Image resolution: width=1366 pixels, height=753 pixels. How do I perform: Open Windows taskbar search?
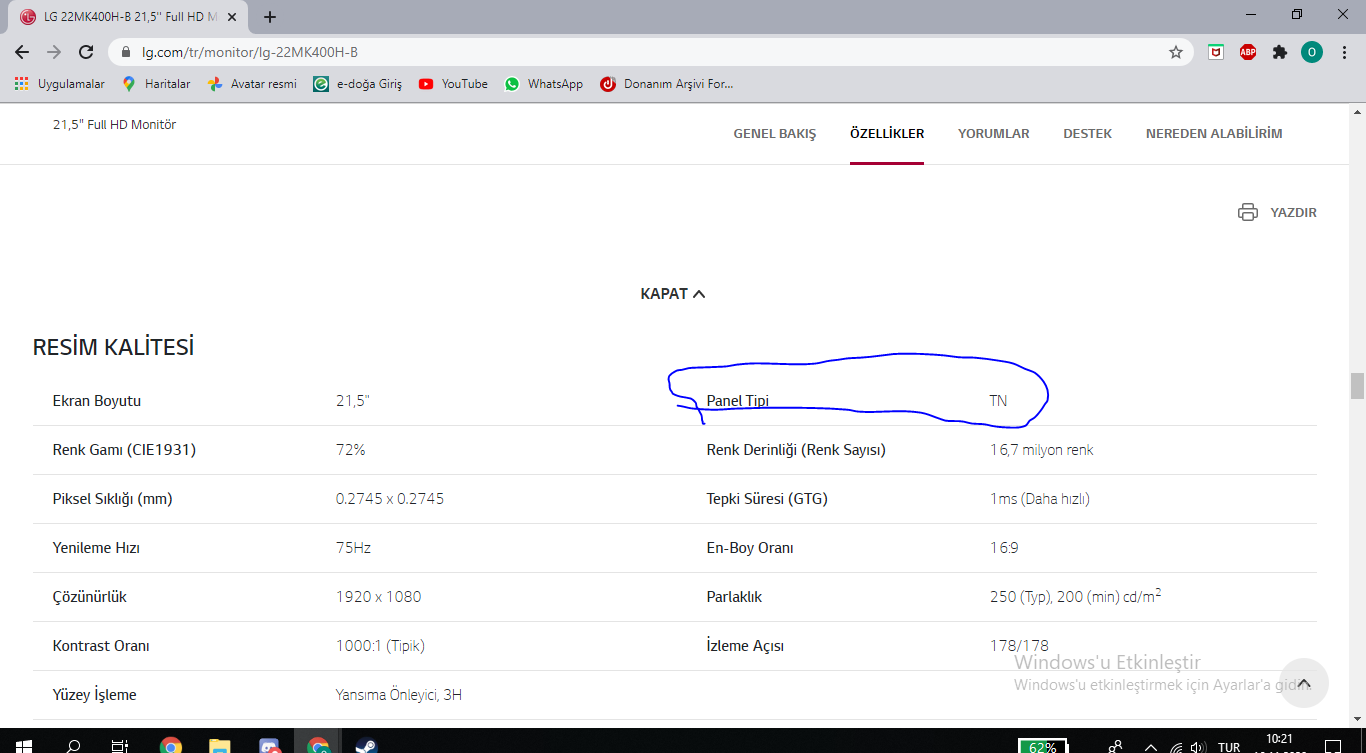tap(72, 746)
